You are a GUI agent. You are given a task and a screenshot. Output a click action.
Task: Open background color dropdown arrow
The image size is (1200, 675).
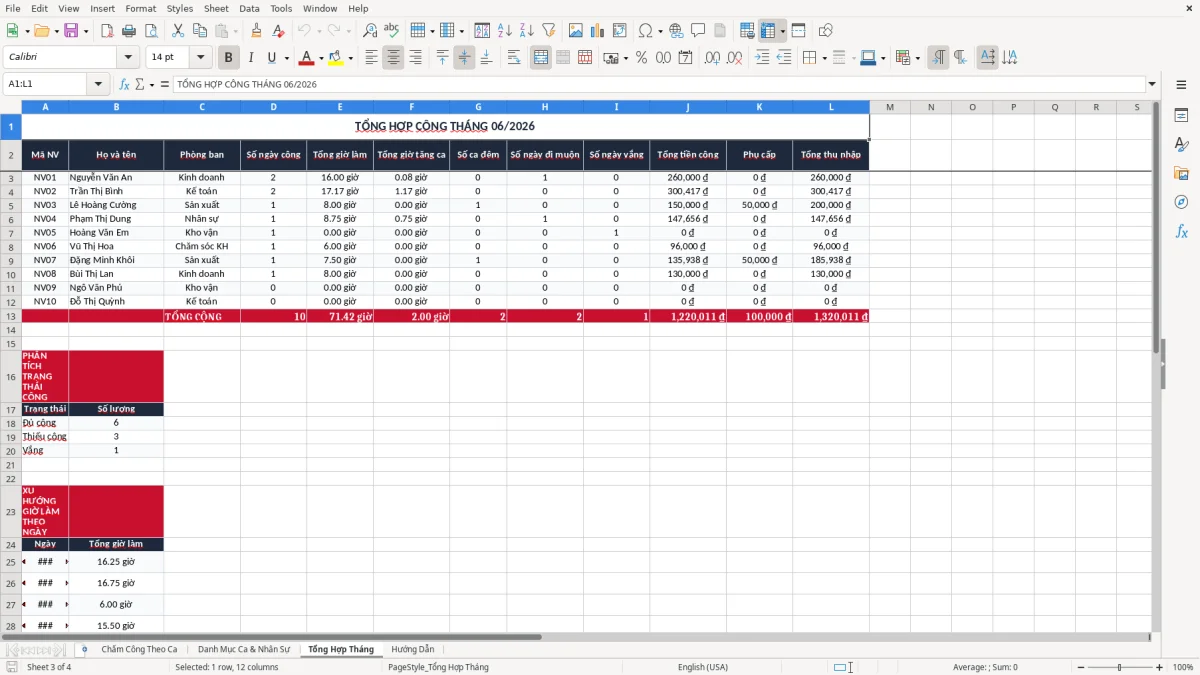(350, 58)
